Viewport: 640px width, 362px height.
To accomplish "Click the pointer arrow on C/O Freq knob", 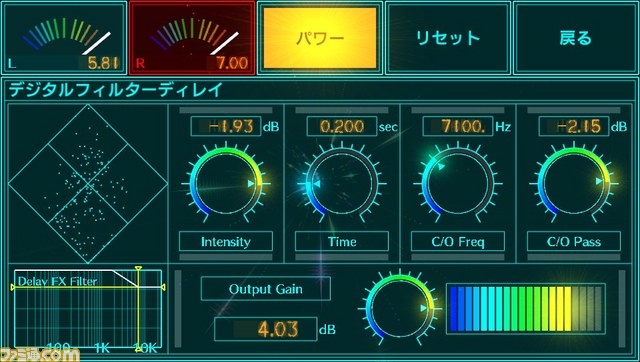I will pyautogui.click(x=441, y=167).
